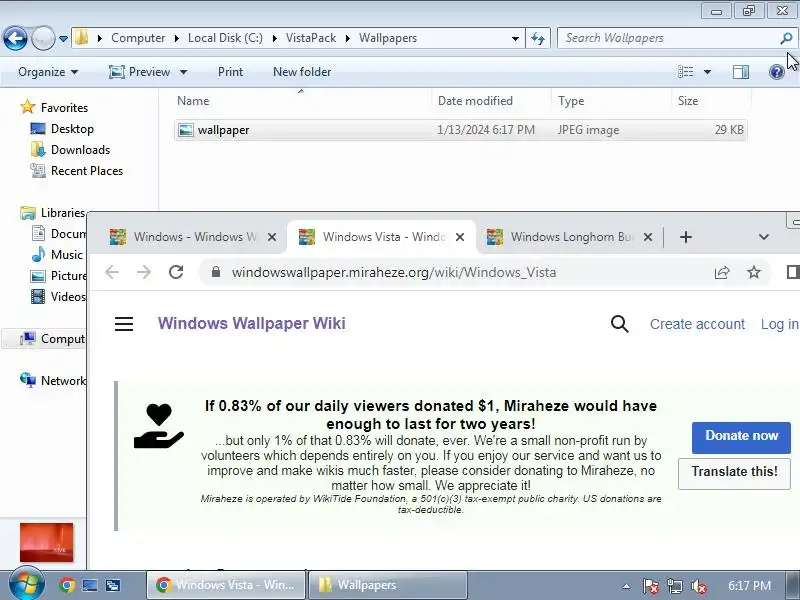Expand arrow after Computer breadcrumb
This screenshot has width=800, height=600.
(x=177, y=38)
